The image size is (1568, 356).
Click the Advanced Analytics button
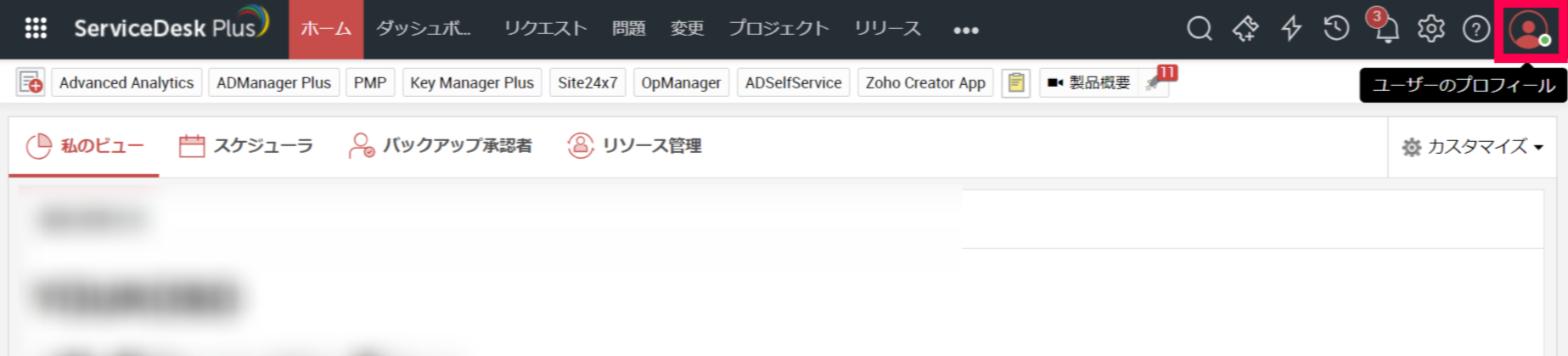[x=126, y=82]
